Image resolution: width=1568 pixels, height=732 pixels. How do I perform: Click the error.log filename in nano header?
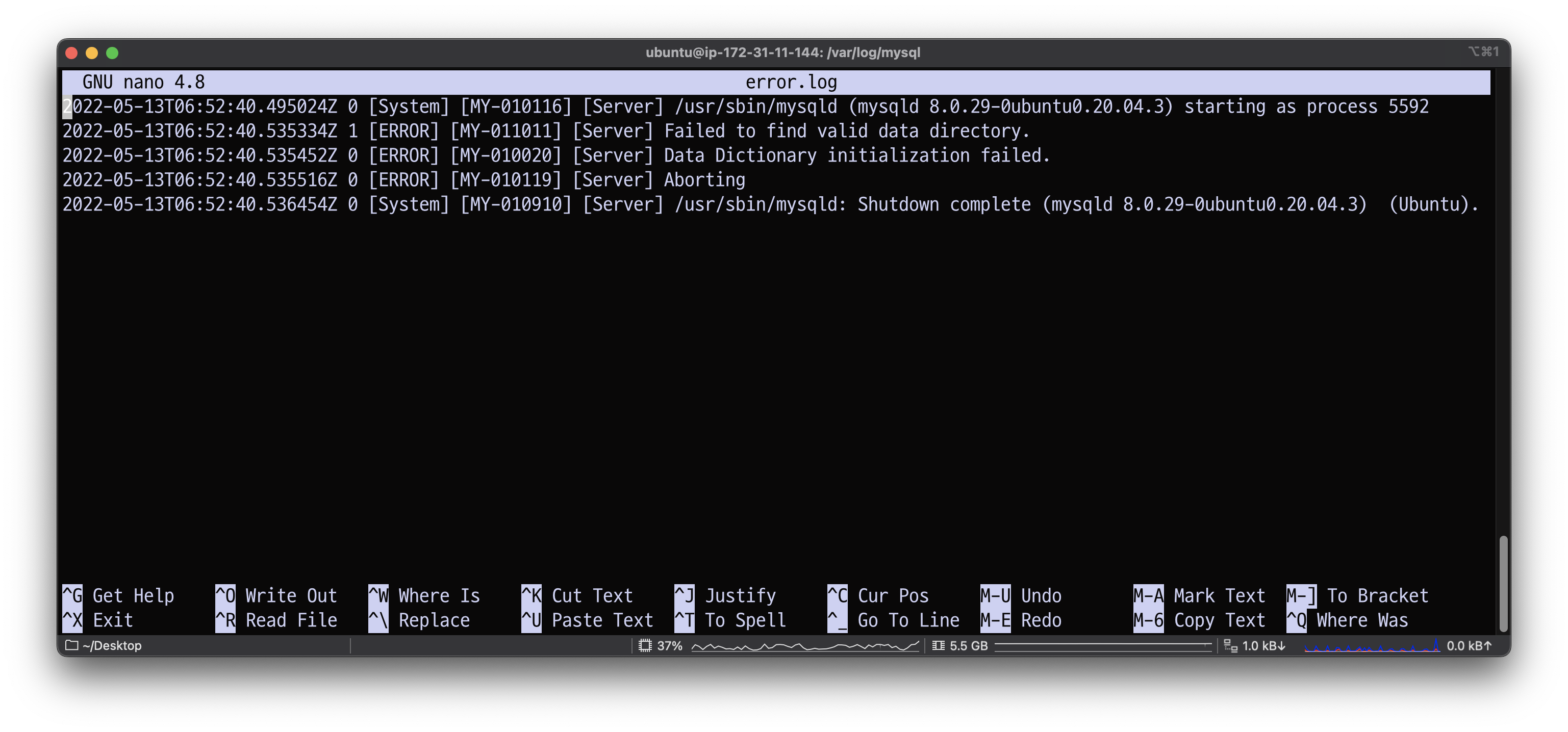point(791,82)
